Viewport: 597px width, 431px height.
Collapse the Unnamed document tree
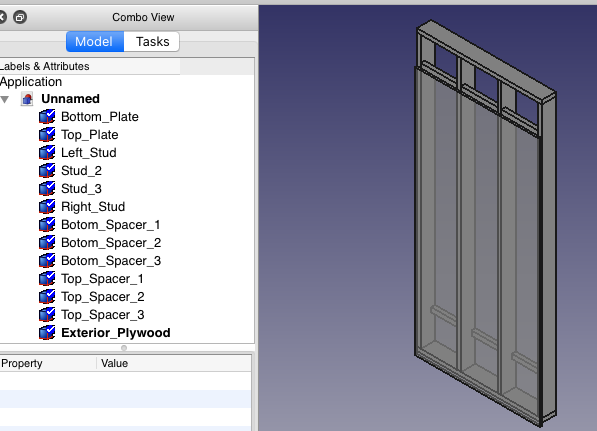tap(5, 99)
